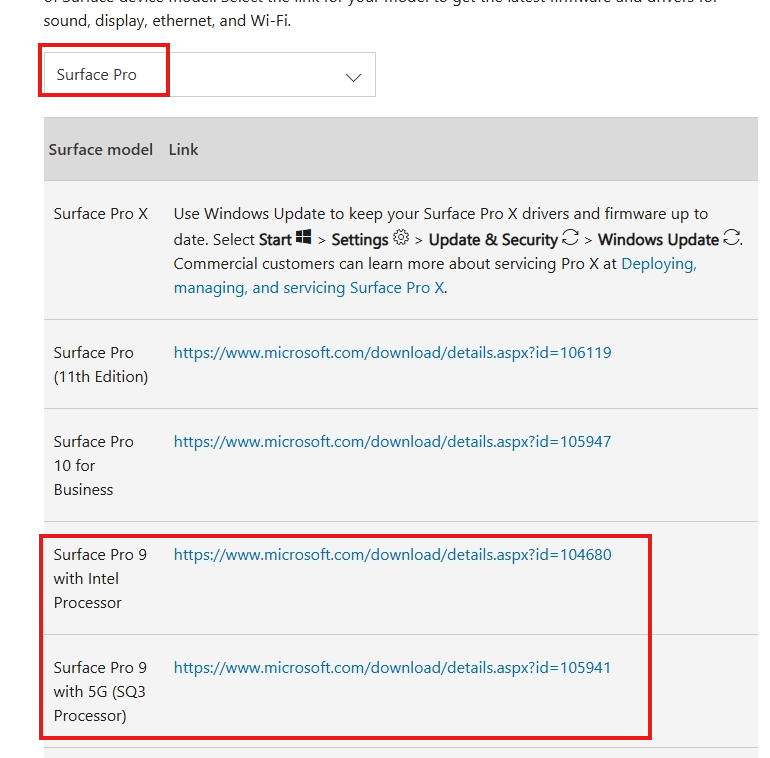
Task: Select the Surface Pro X row label
Action: 101,214
